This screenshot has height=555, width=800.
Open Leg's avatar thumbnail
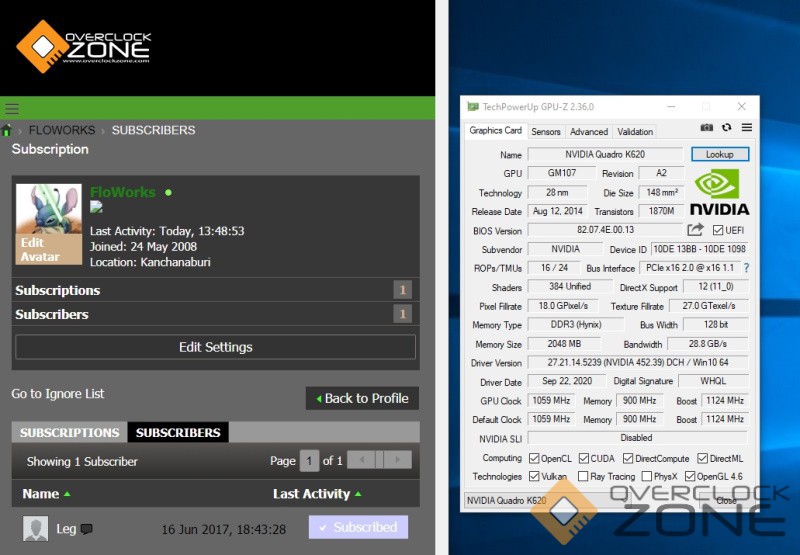click(36, 528)
